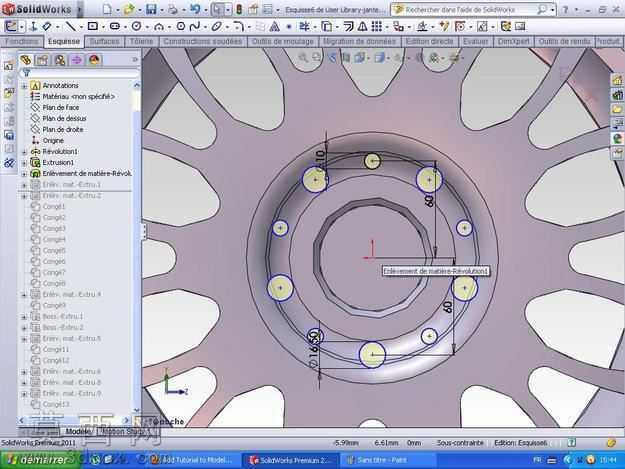This screenshot has width=625, height=469.
Task: Open the SolidWorks menu arrow beside the logo
Action: coord(79,9)
